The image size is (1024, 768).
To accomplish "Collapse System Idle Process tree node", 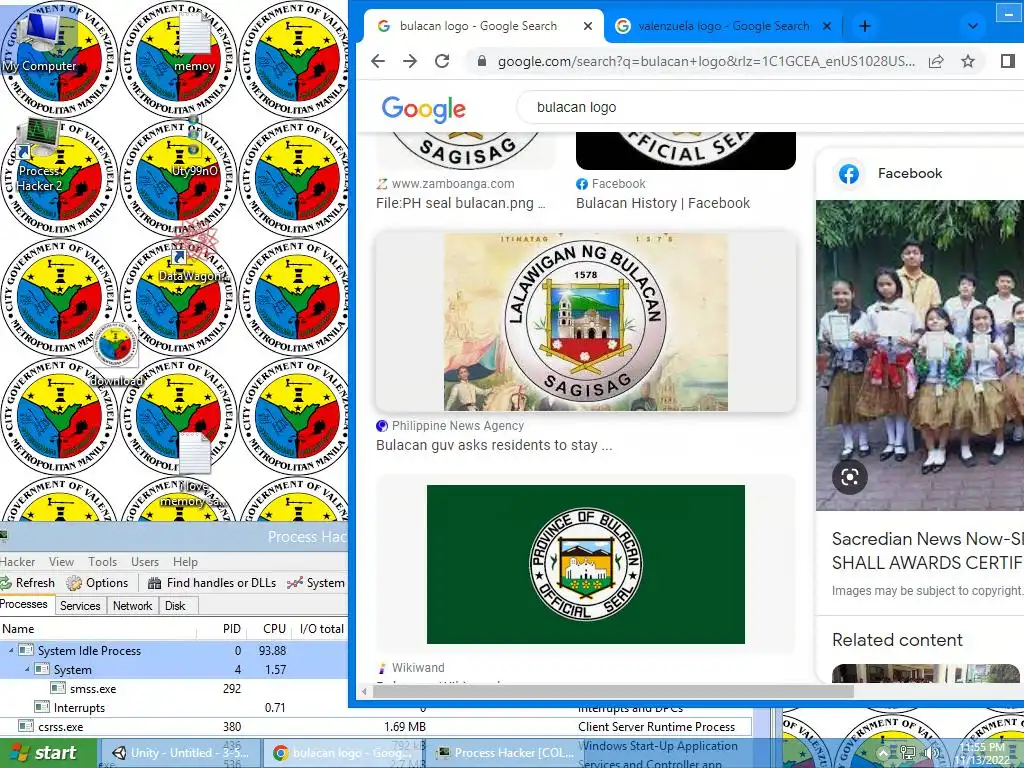I will (x=10, y=650).
